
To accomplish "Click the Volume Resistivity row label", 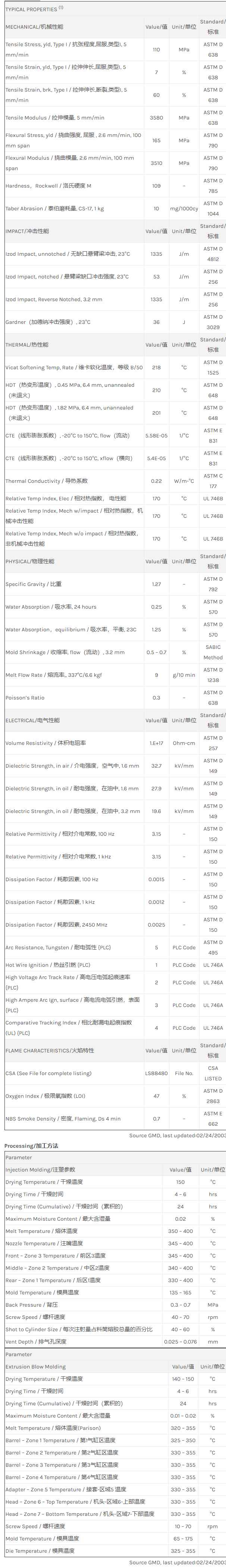I will [x=46, y=743].
